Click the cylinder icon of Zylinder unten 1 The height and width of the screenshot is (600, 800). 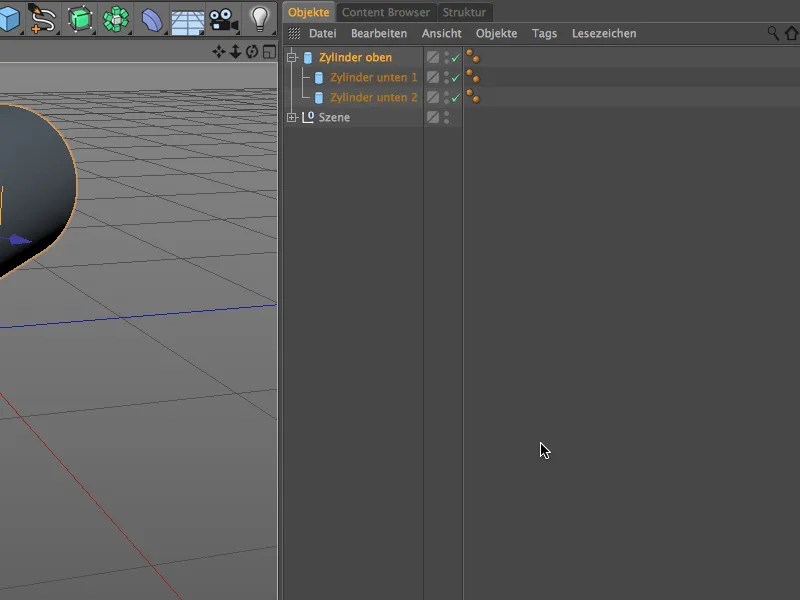[319, 78]
